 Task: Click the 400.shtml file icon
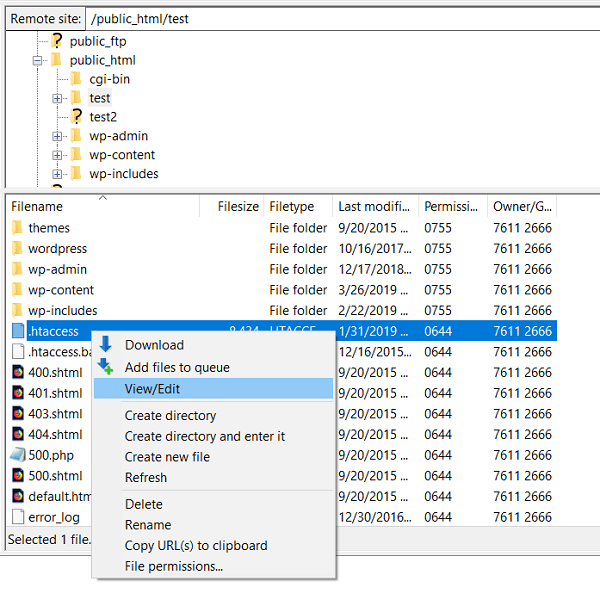[18, 372]
